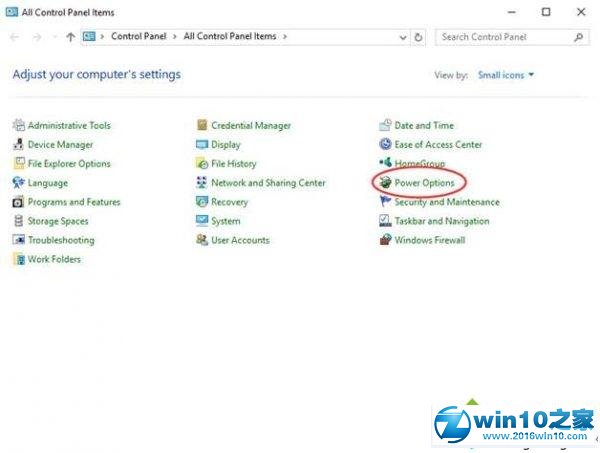Image resolution: width=600 pixels, height=453 pixels.
Task: Open the address bar history dropdown
Action: pyautogui.click(x=402, y=37)
